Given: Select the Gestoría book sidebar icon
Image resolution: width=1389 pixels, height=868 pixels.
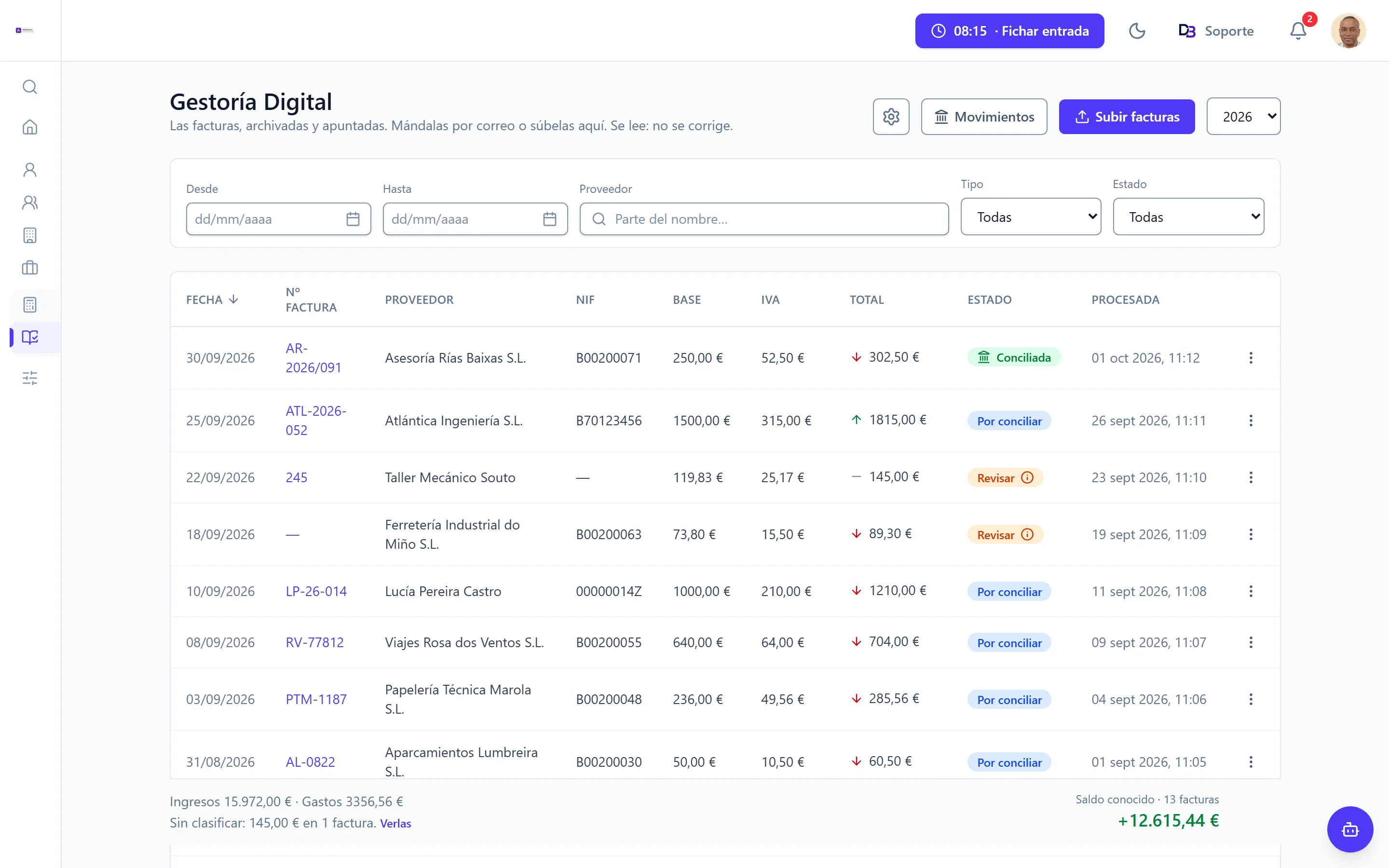Looking at the screenshot, I should (30, 337).
